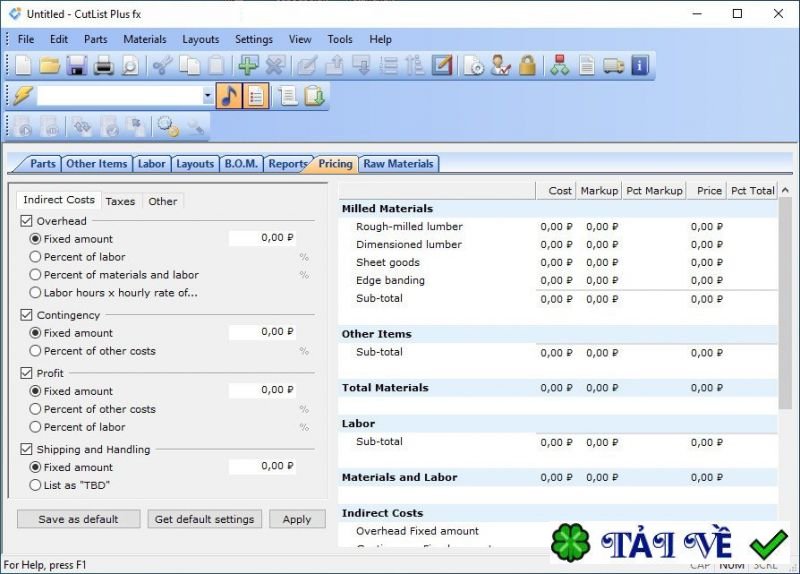800x574 pixels.
Task: Uncheck the Contingency checkbox
Action: click(x=27, y=315)
